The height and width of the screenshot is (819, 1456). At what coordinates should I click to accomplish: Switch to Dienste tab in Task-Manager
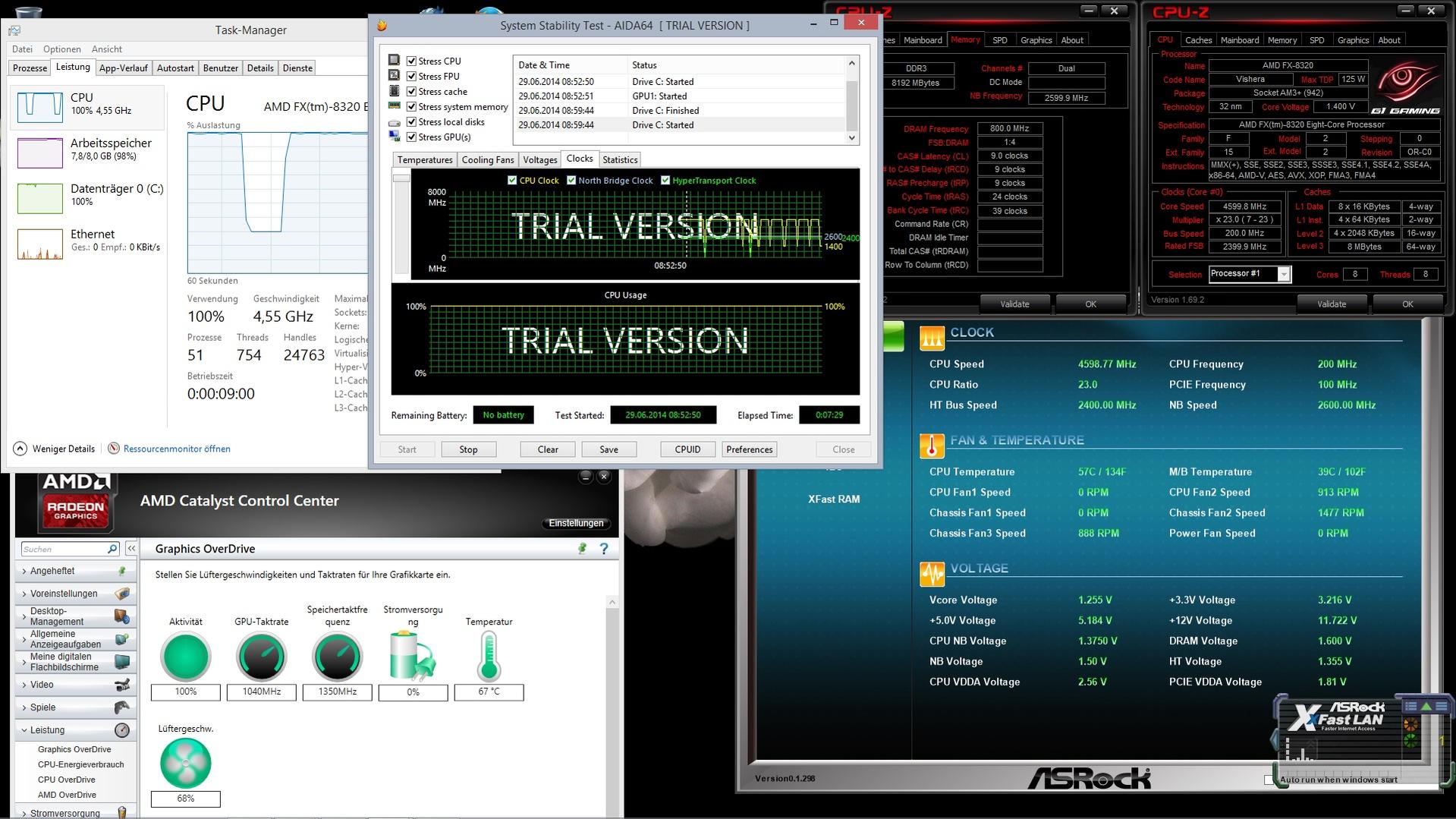[x=297, y=68]
